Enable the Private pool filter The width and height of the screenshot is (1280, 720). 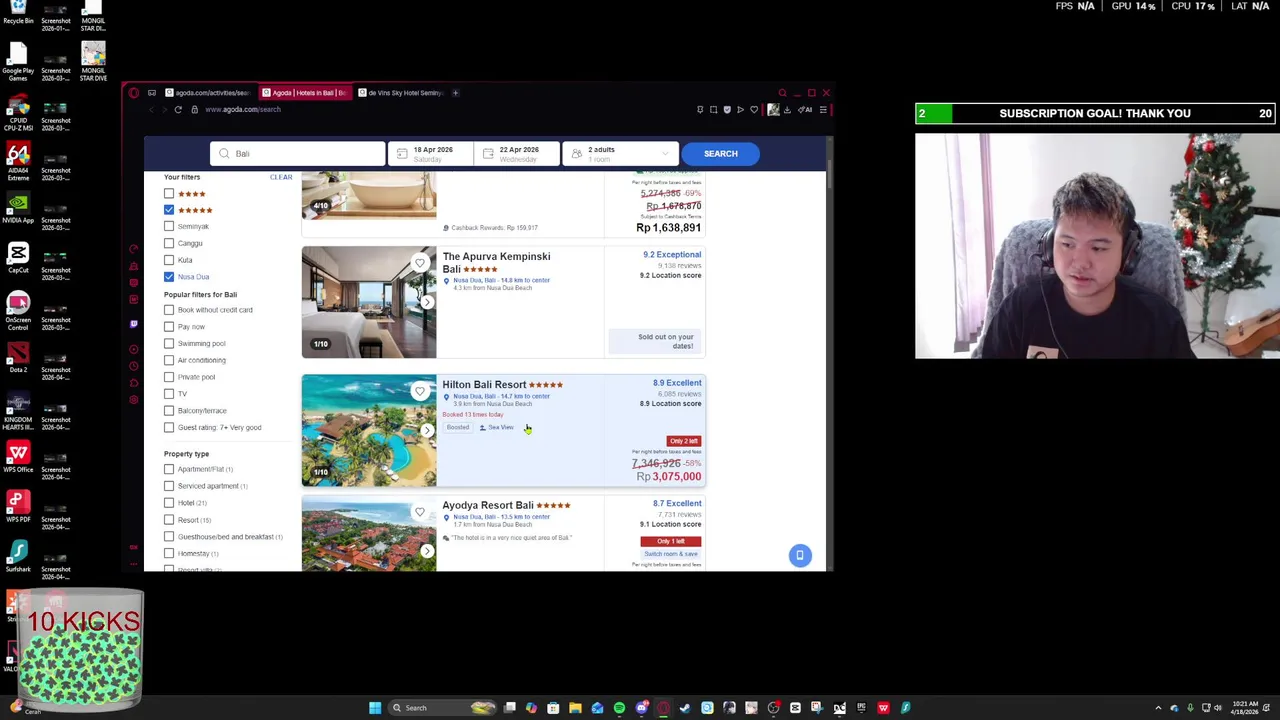pos(169,377)
